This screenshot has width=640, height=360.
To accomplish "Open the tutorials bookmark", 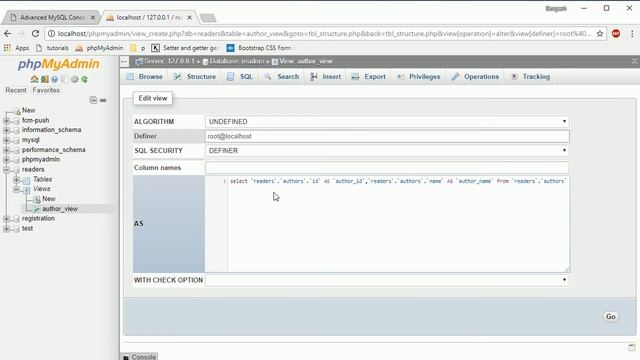I will click(53, 48).
